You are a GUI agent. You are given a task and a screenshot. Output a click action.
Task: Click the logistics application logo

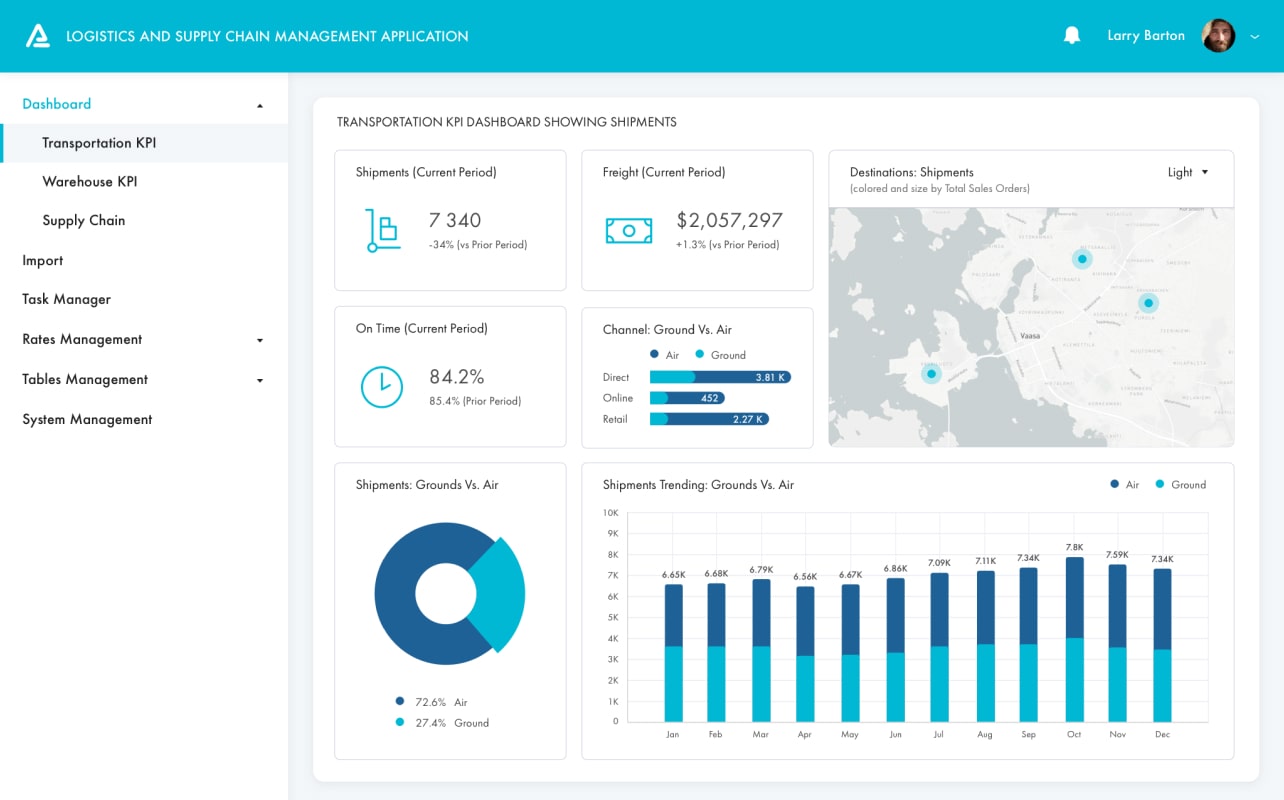tap(38, 35)
